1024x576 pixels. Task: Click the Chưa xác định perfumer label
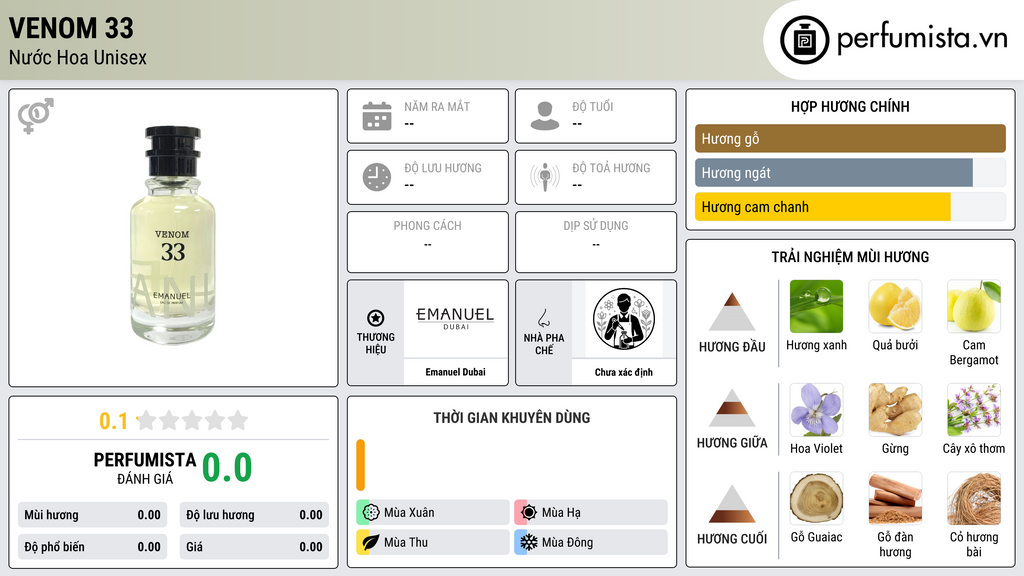pos(624,372)
